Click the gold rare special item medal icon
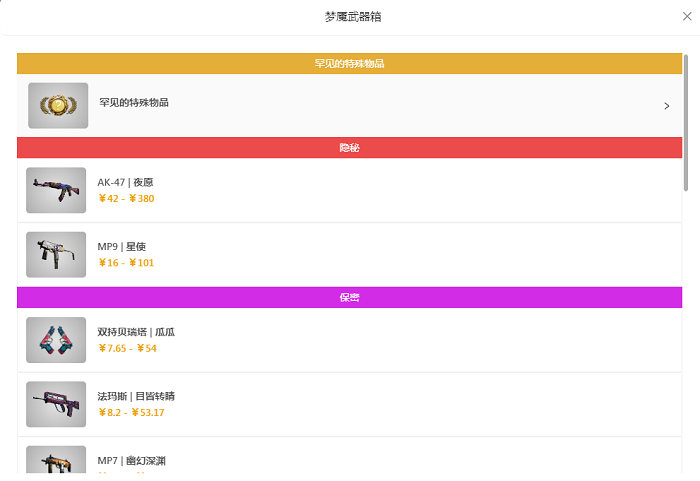700x481 pixels. (58, 105)
